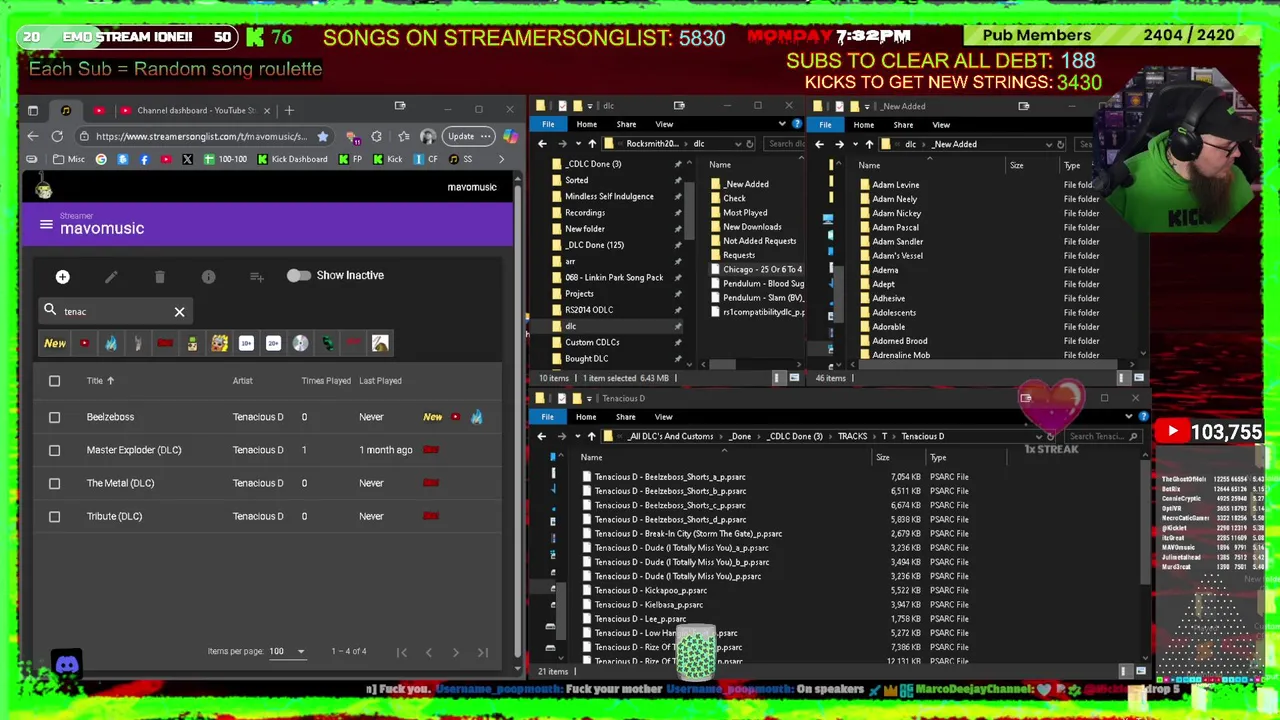Sort the song table by Last Played

pos(380,381)
